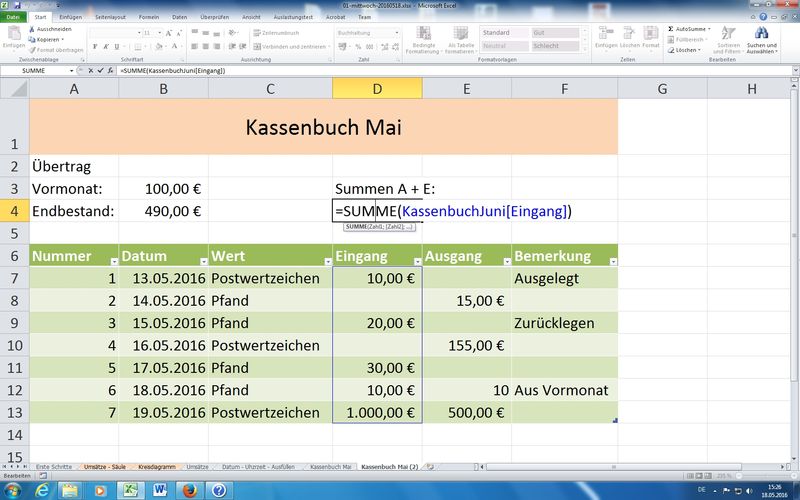Click the Als Tabelle formatieren icon
This screenshot has height=500, width=800.
(461, 34)
